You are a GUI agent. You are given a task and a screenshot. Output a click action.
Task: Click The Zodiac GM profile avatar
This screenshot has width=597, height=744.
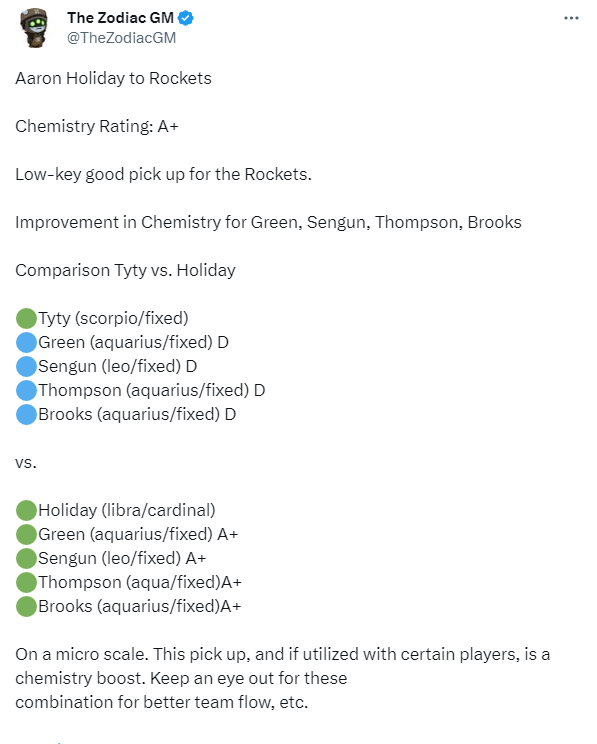pos(34,28)
